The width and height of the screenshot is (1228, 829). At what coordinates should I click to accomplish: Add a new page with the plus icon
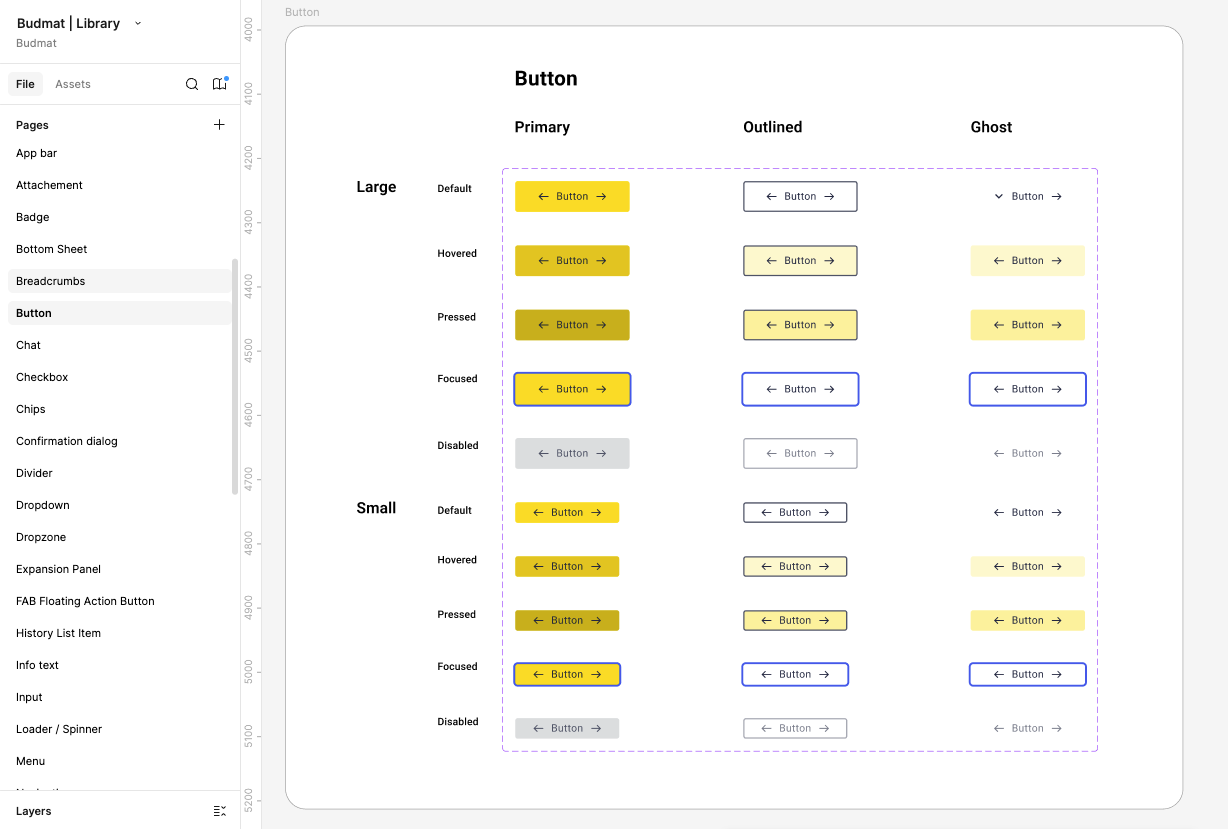(219, 124)
